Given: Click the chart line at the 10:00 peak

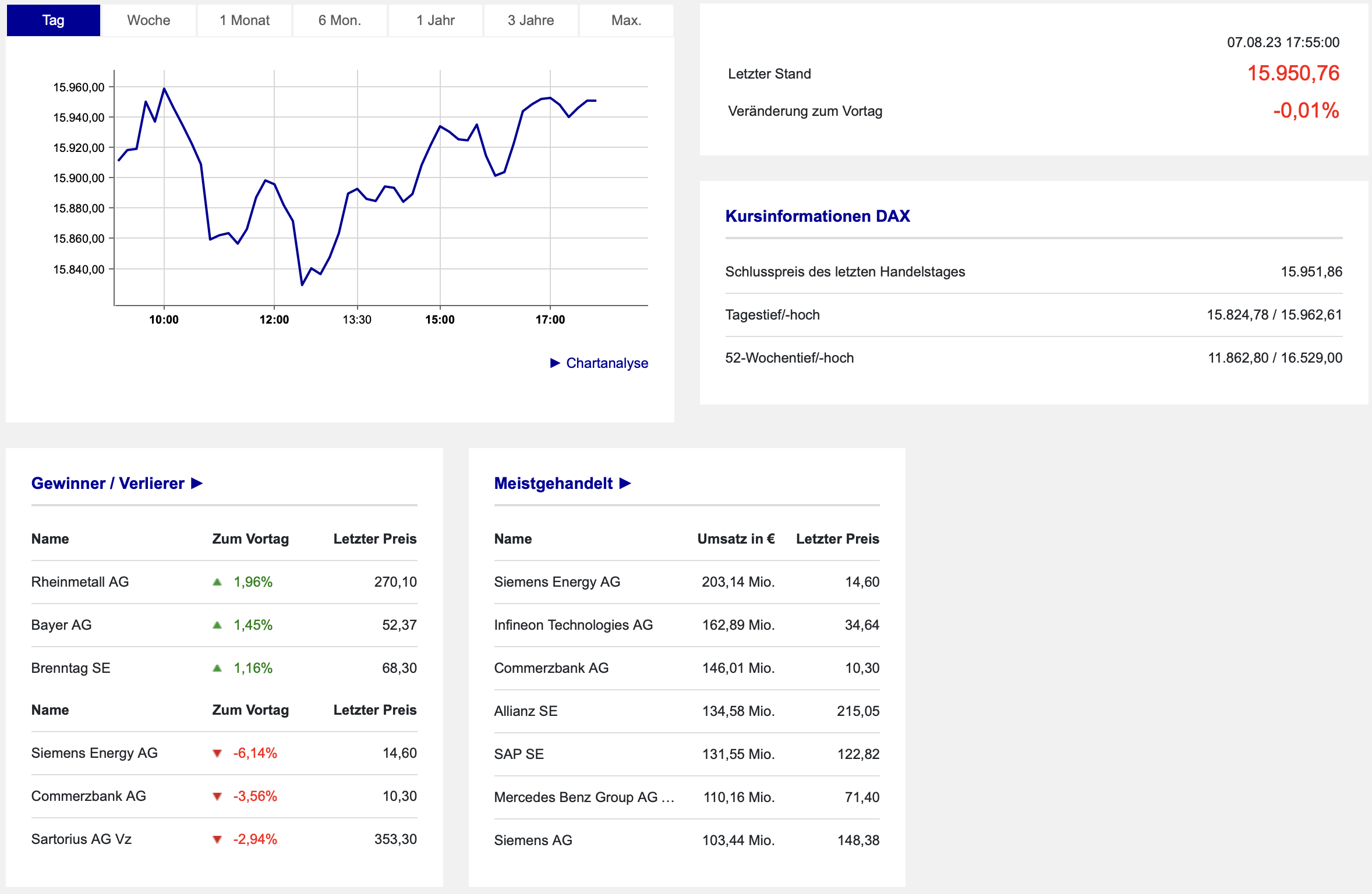Looking at the screenshot, I should pyautogui.click(x=164, y=88).
